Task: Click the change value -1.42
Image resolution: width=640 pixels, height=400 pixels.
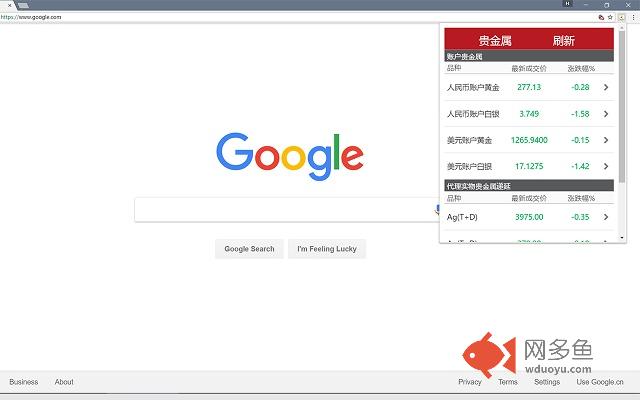Action: [x=580, y=166]
